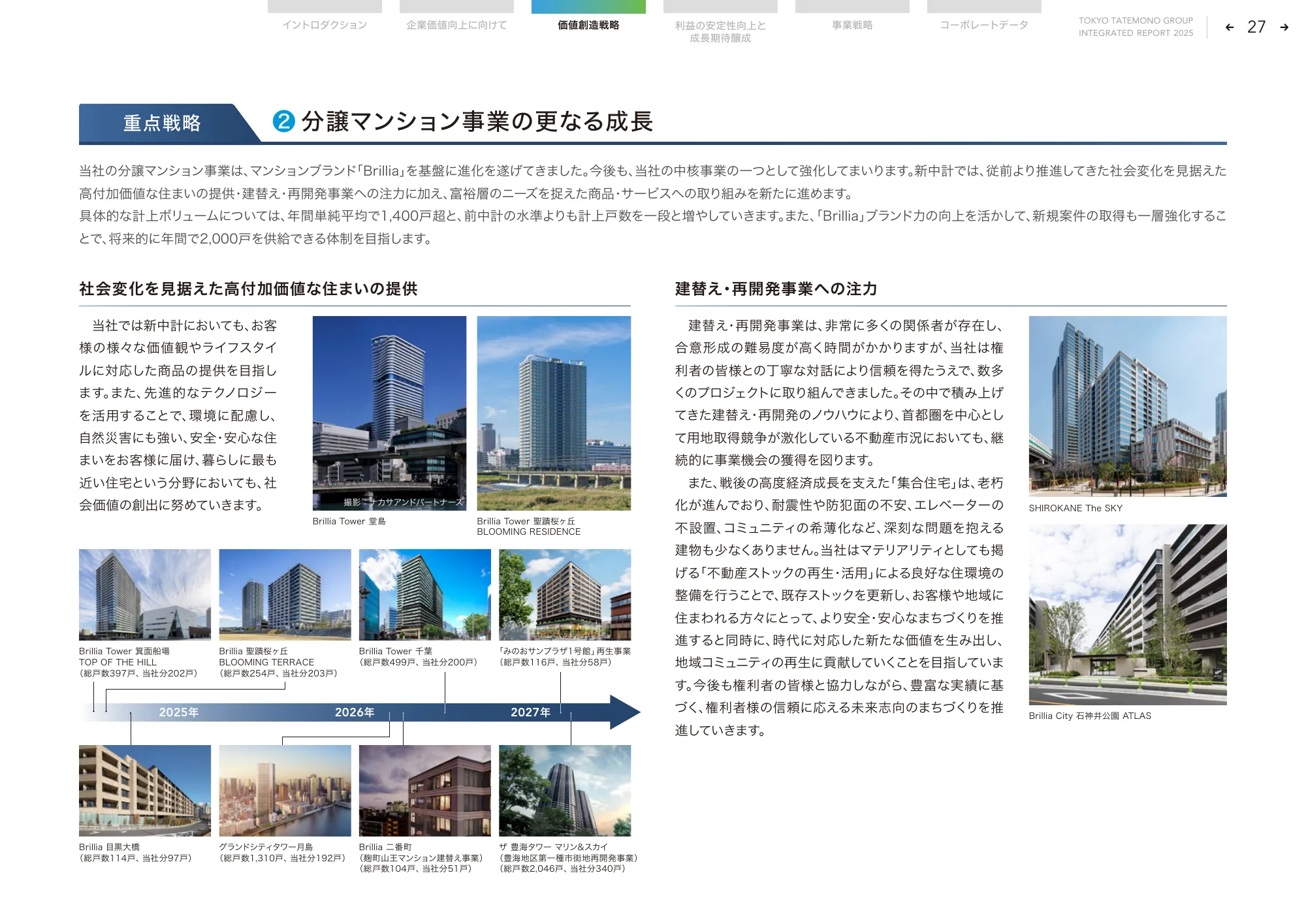
Task: Click the 重点戦略 header label
Action: 162,123
